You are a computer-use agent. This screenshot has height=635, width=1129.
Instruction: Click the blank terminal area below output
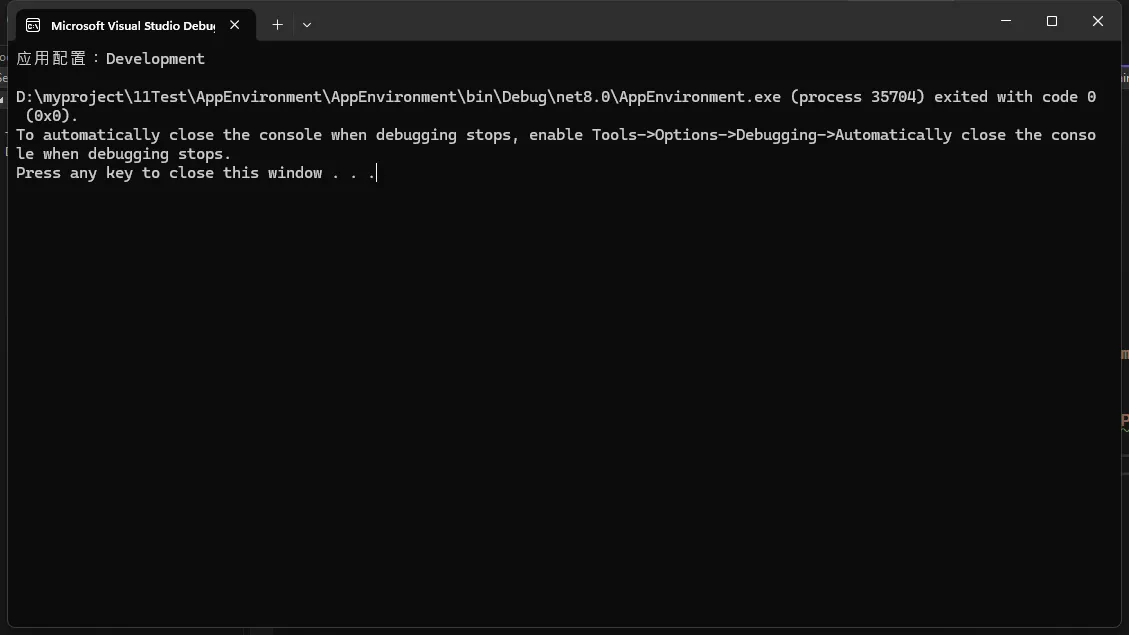coord(560,400)
